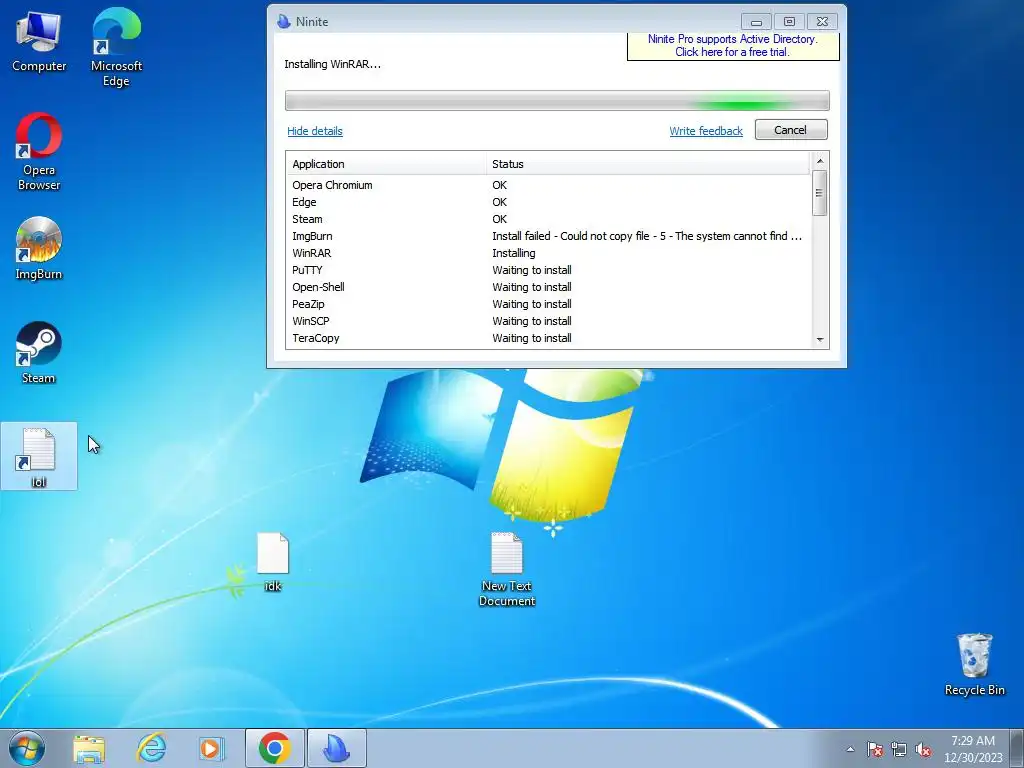Select the idk file on desktop

(x=273, y=562)
